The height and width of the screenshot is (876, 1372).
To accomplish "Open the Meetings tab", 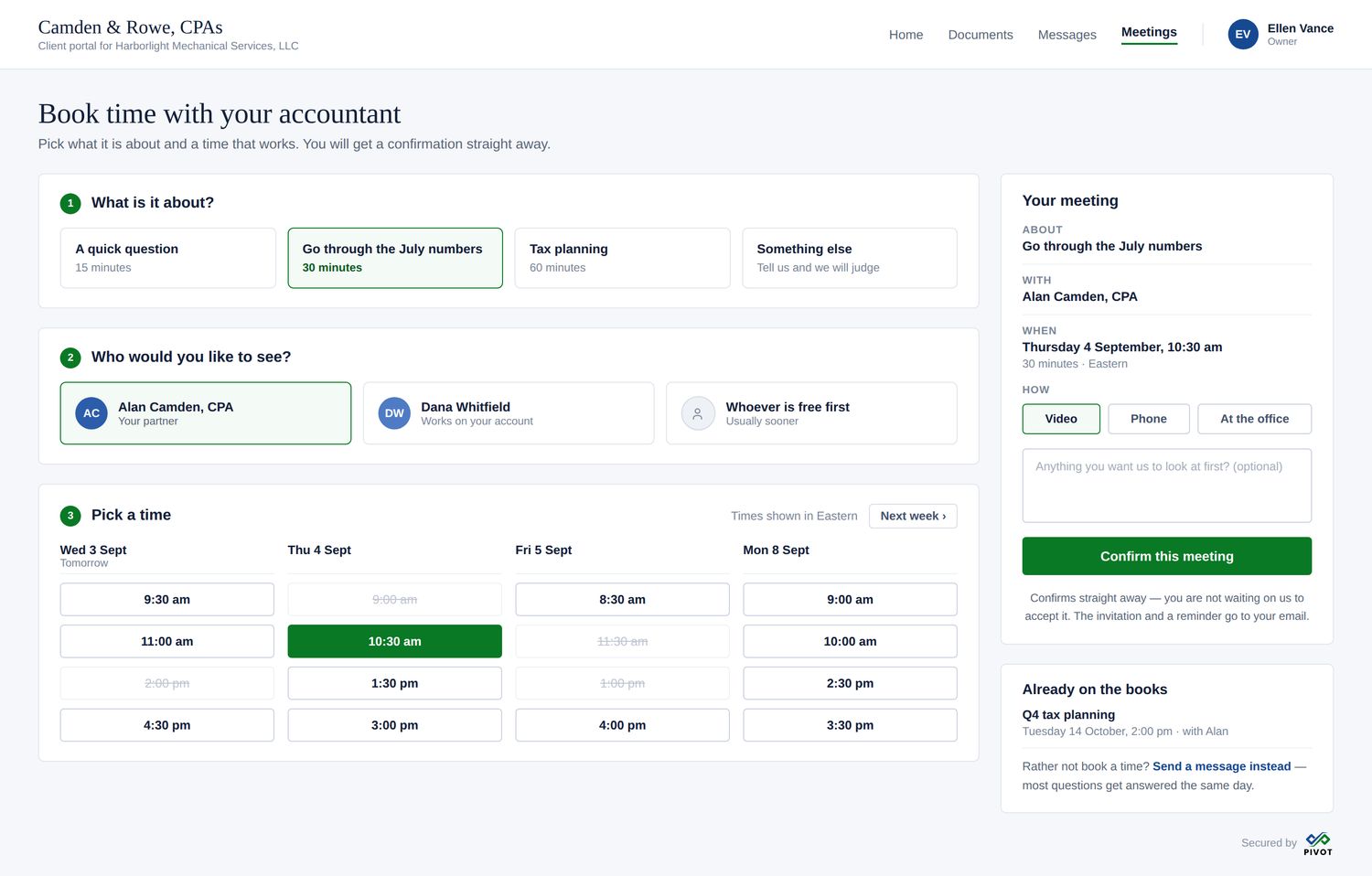I will [x=1149, y=33].
